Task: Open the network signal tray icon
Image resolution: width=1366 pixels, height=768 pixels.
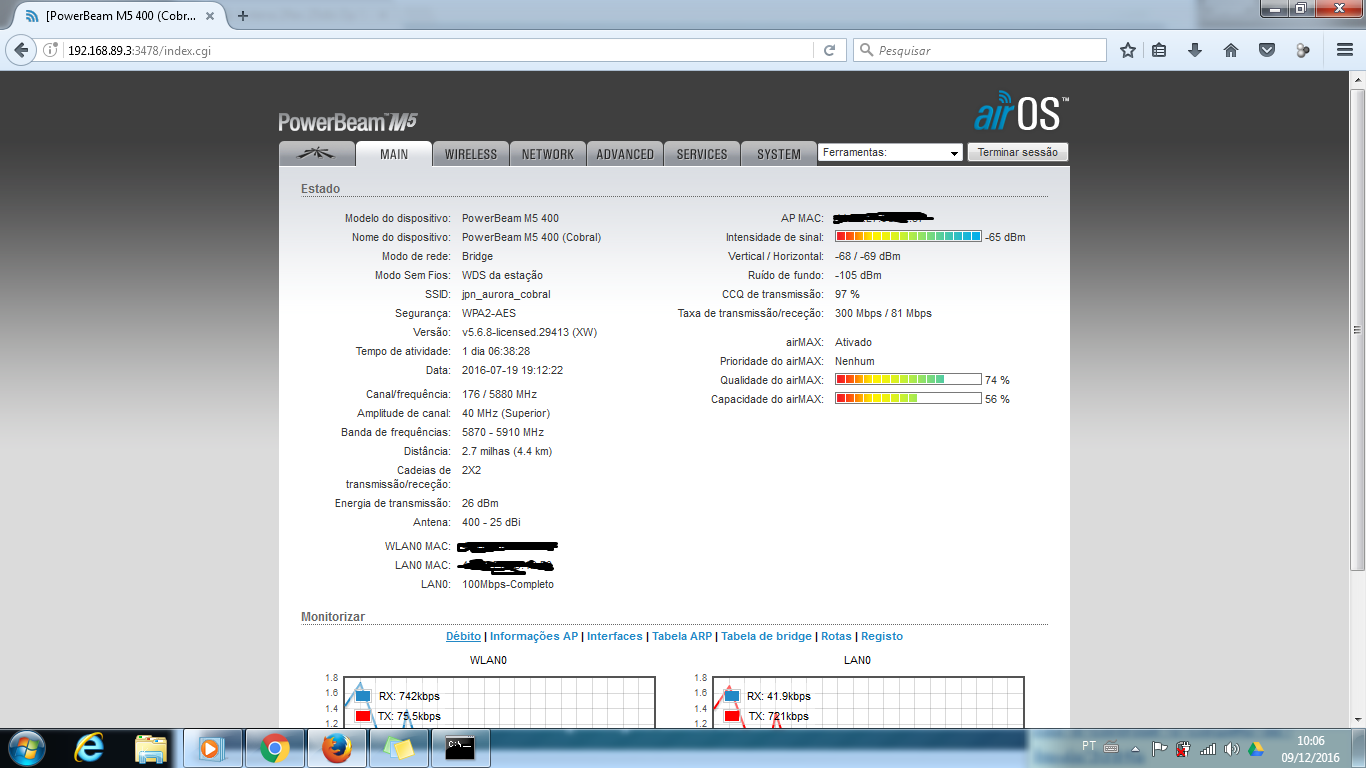Action: point(1208,748)
